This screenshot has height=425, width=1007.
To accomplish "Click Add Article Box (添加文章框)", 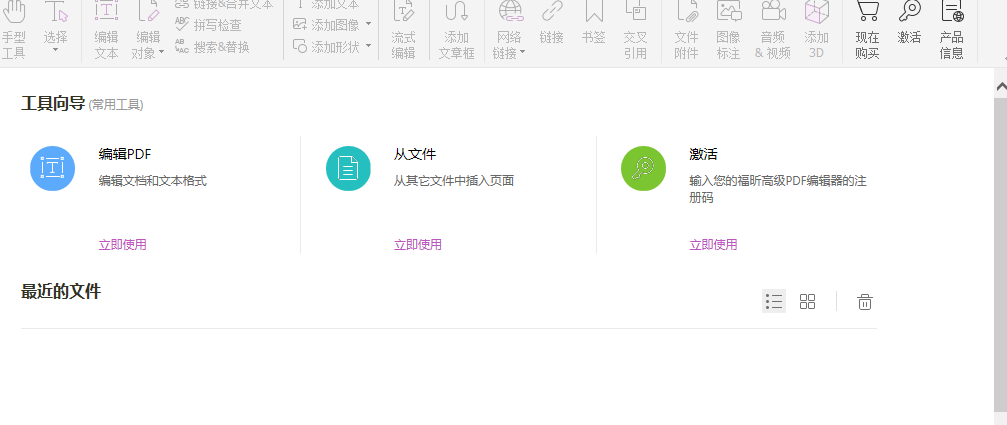I will (x=456, y=30).
